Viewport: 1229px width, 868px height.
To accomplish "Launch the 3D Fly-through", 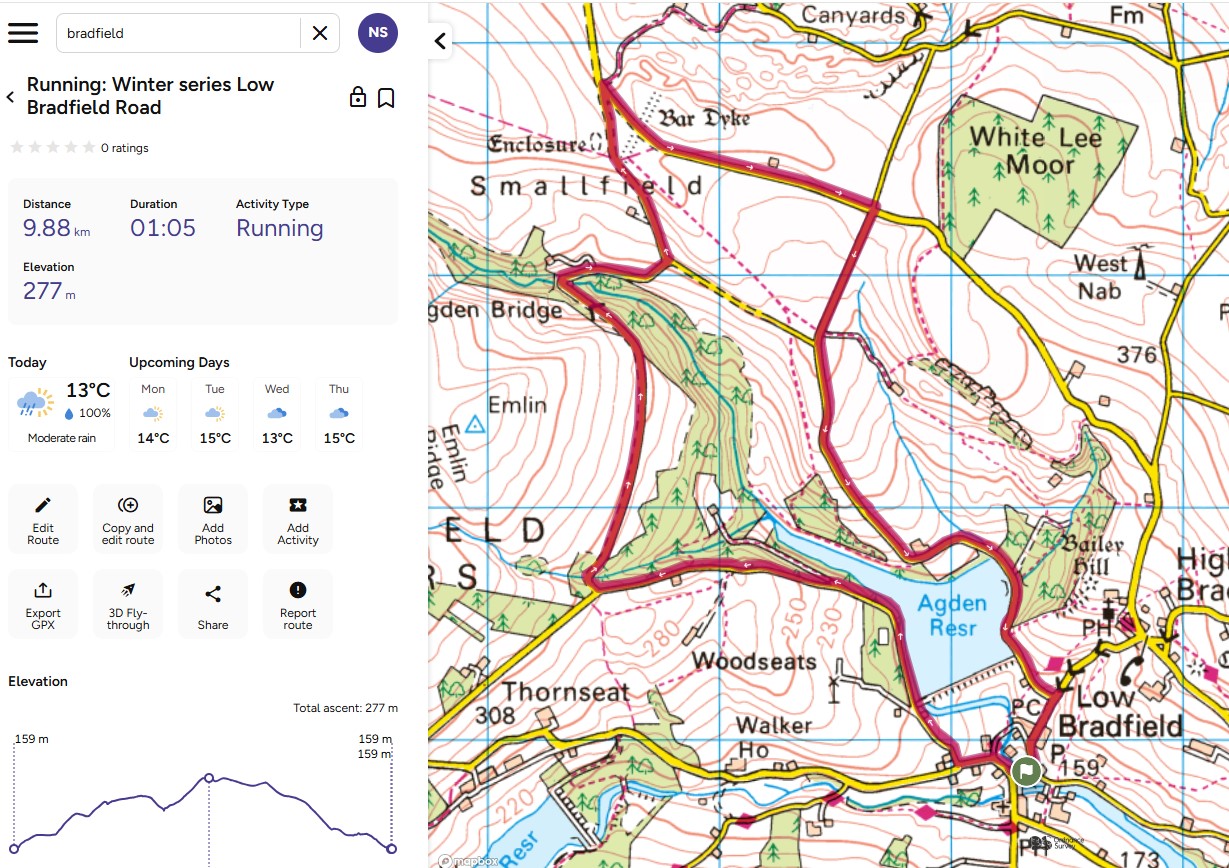I will tap(128, 604).
